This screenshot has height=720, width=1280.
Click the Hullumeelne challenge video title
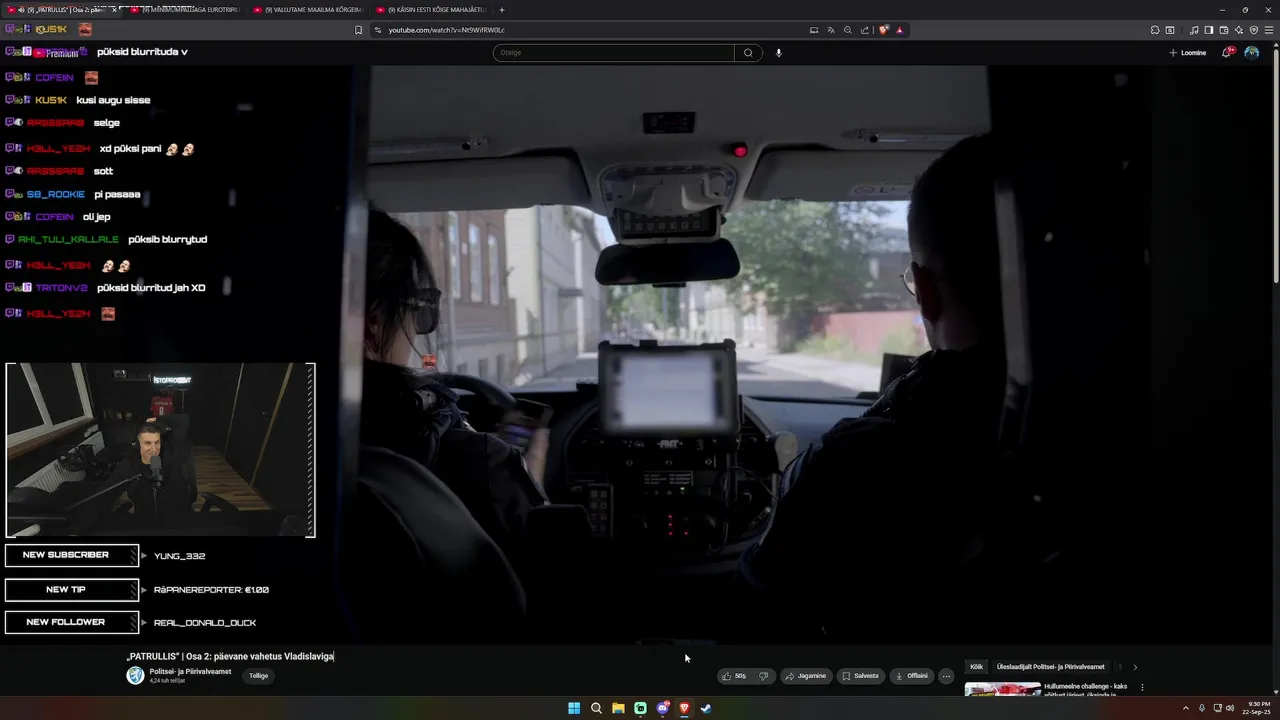click(1085, 689)
